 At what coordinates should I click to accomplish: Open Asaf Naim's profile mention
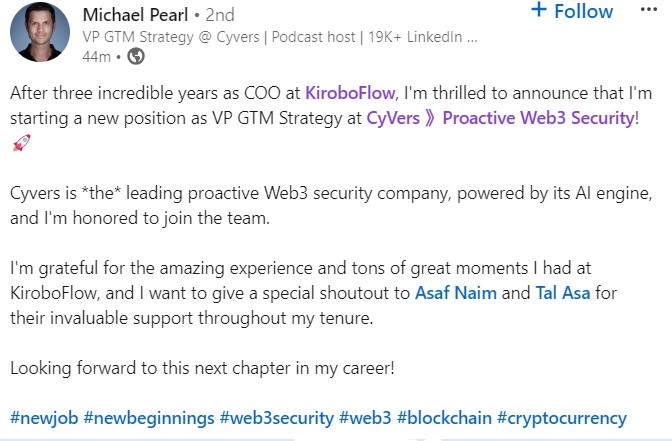tap(456, 294)
